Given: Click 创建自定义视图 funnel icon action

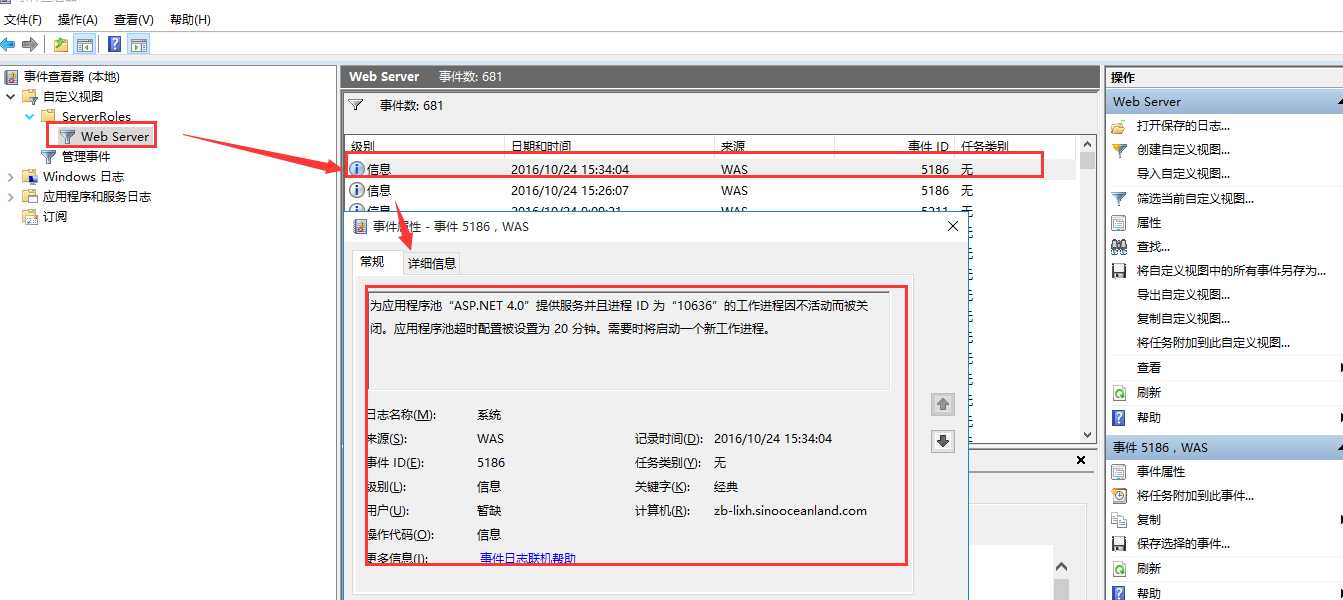Looking at the screenshot, I should [x=1119, y=150].
